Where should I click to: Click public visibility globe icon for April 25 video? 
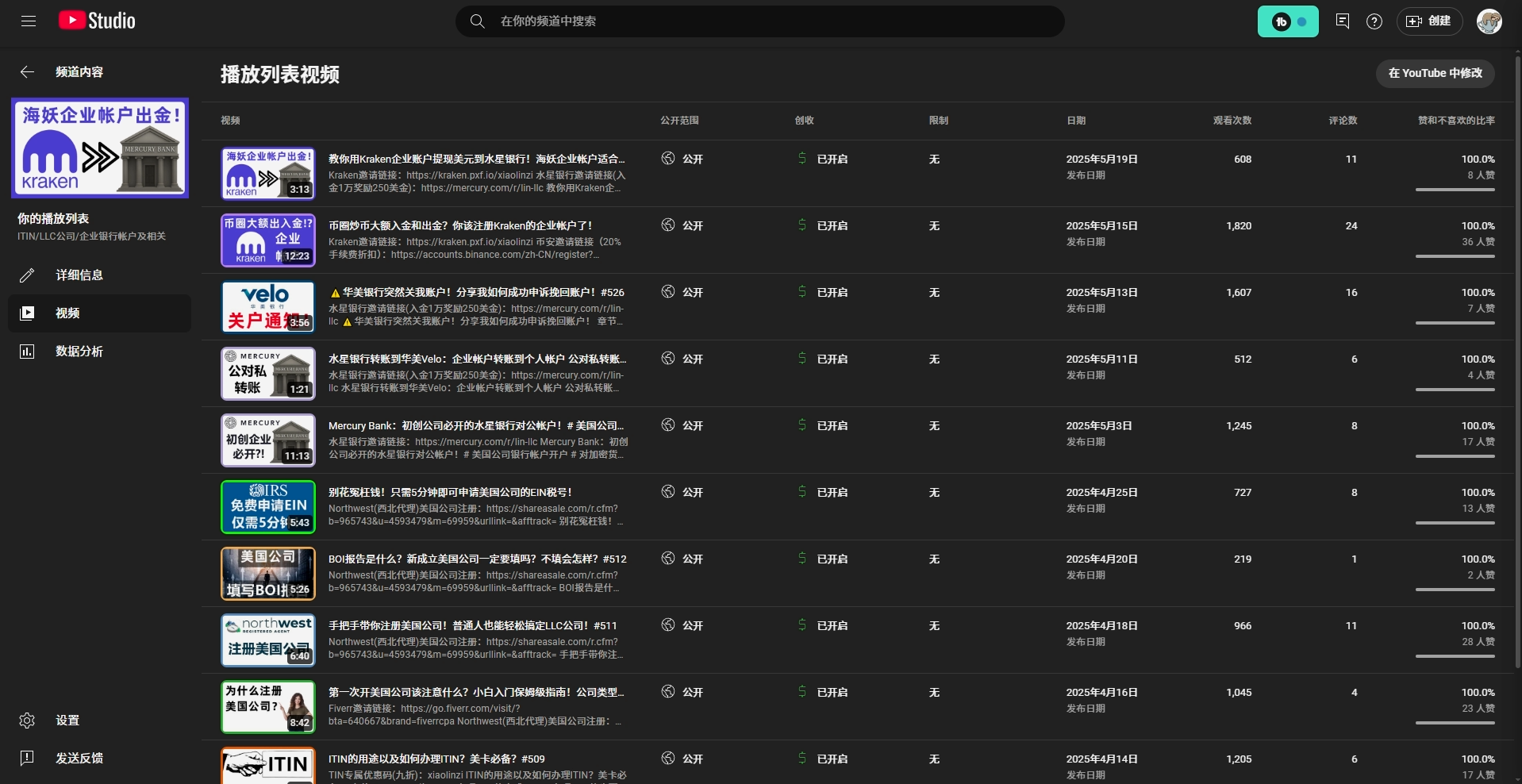click(x=668, y=492)
